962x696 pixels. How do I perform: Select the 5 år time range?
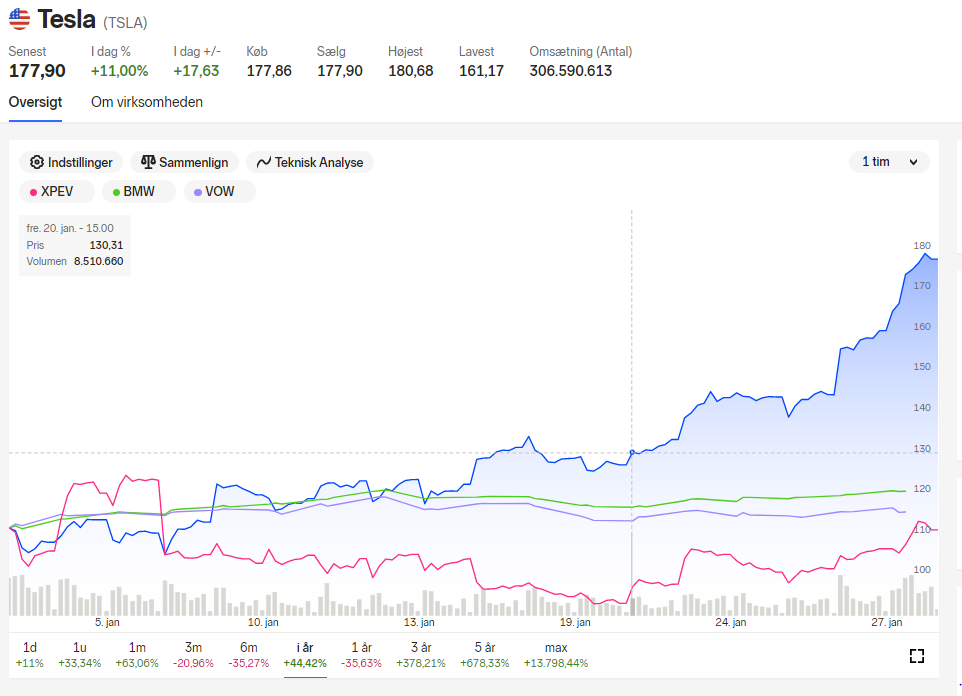(485, 655)
